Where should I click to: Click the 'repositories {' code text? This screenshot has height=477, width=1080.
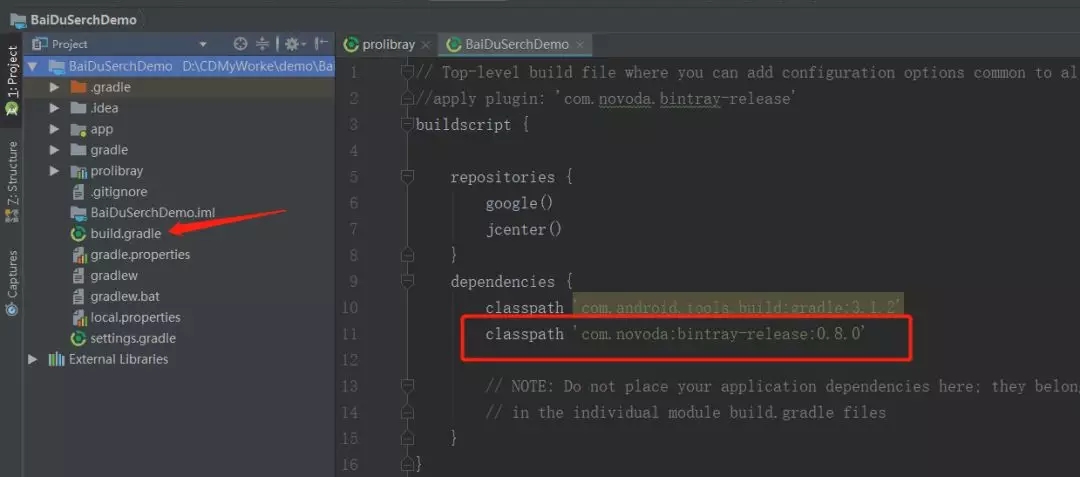coord(511,177)
